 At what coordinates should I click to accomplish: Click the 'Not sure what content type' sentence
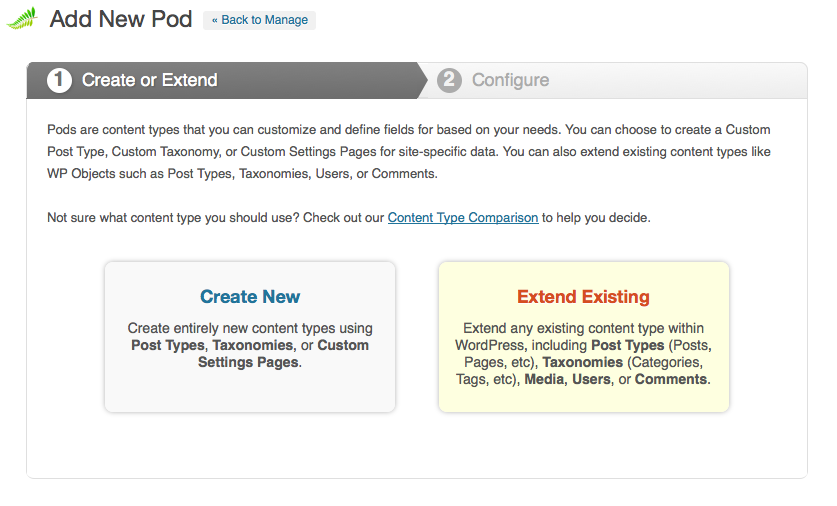click(349, 218)
